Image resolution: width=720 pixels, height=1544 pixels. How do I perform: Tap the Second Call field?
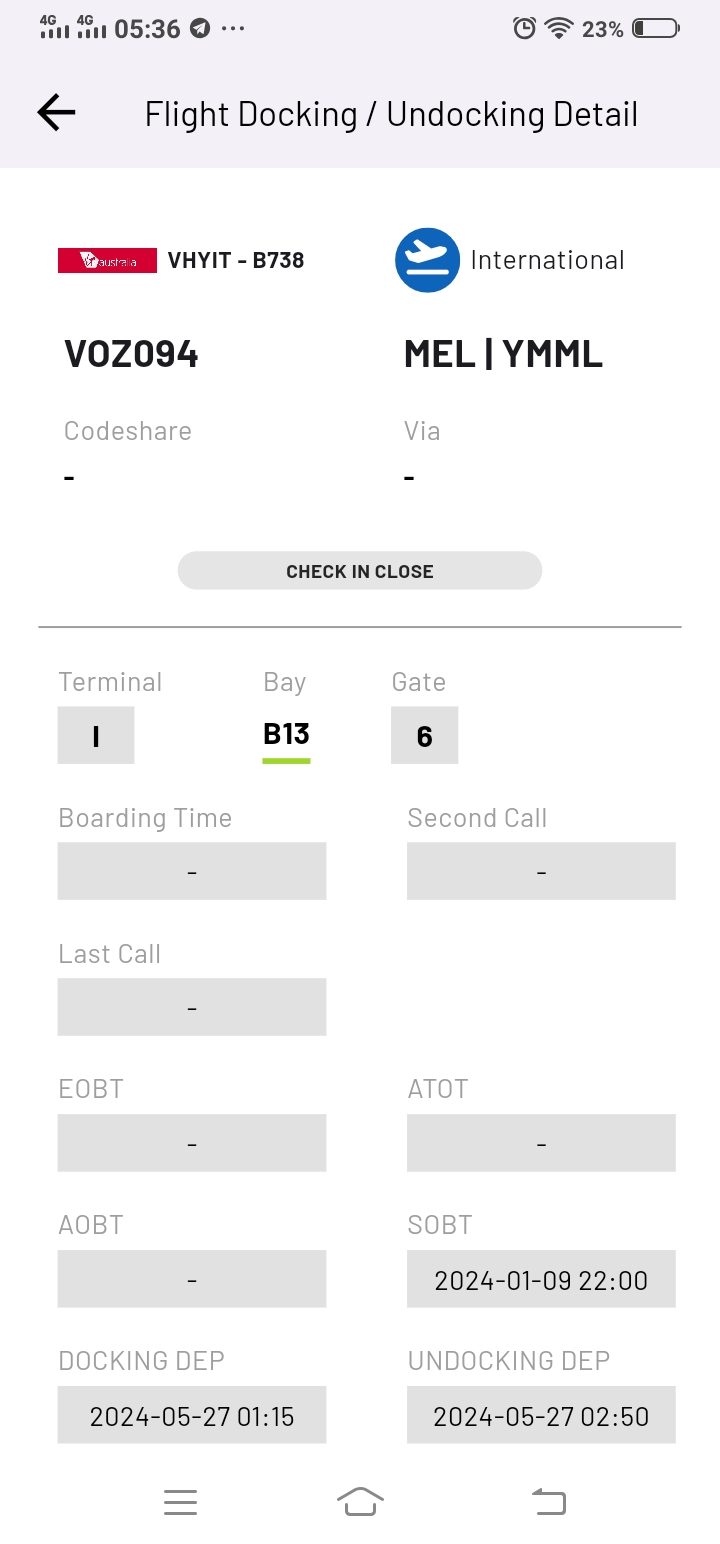541,871
